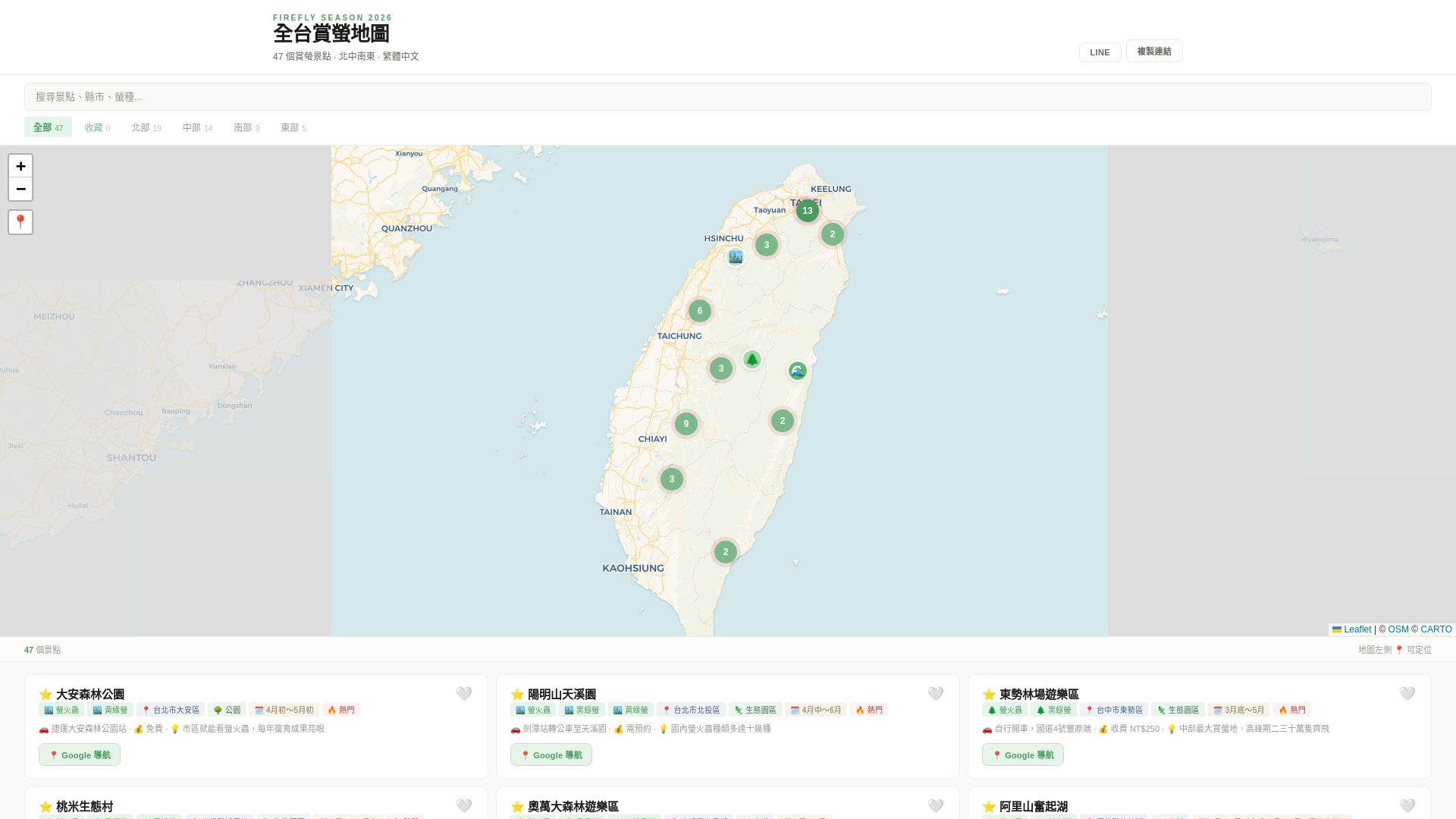This screenshot has width=1456, height=819.
Task: Click the 地圖左側 可定位 hint text
Action: pos(1395,650)
